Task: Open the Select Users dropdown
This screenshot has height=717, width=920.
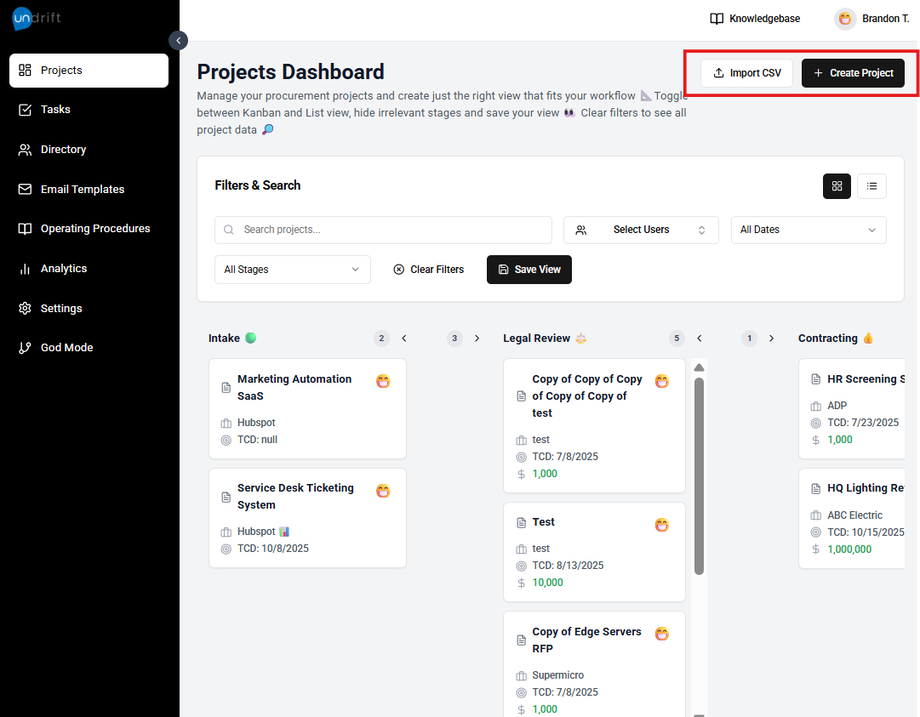Action: [641, 230]
